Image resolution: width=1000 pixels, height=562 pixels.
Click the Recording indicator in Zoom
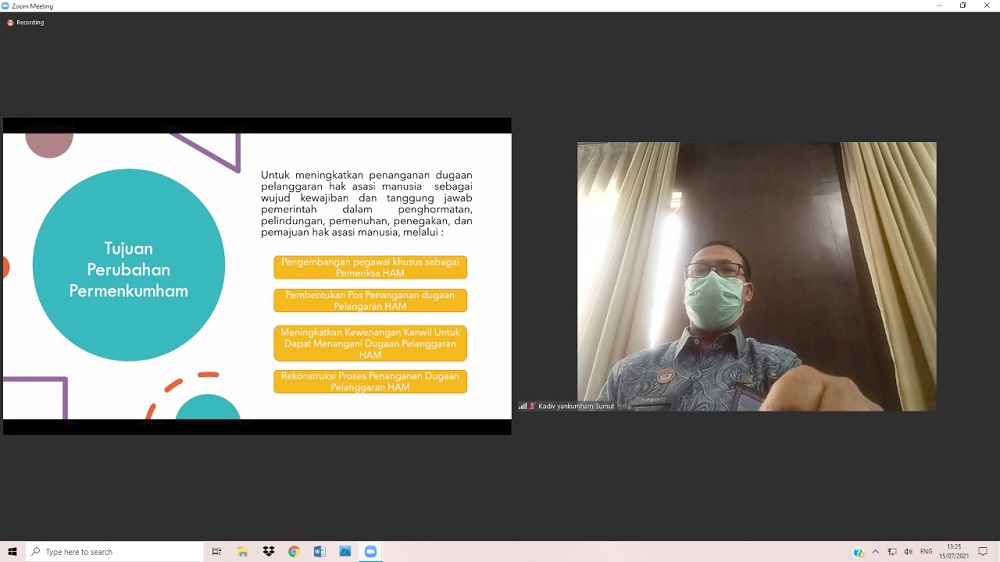26,22
